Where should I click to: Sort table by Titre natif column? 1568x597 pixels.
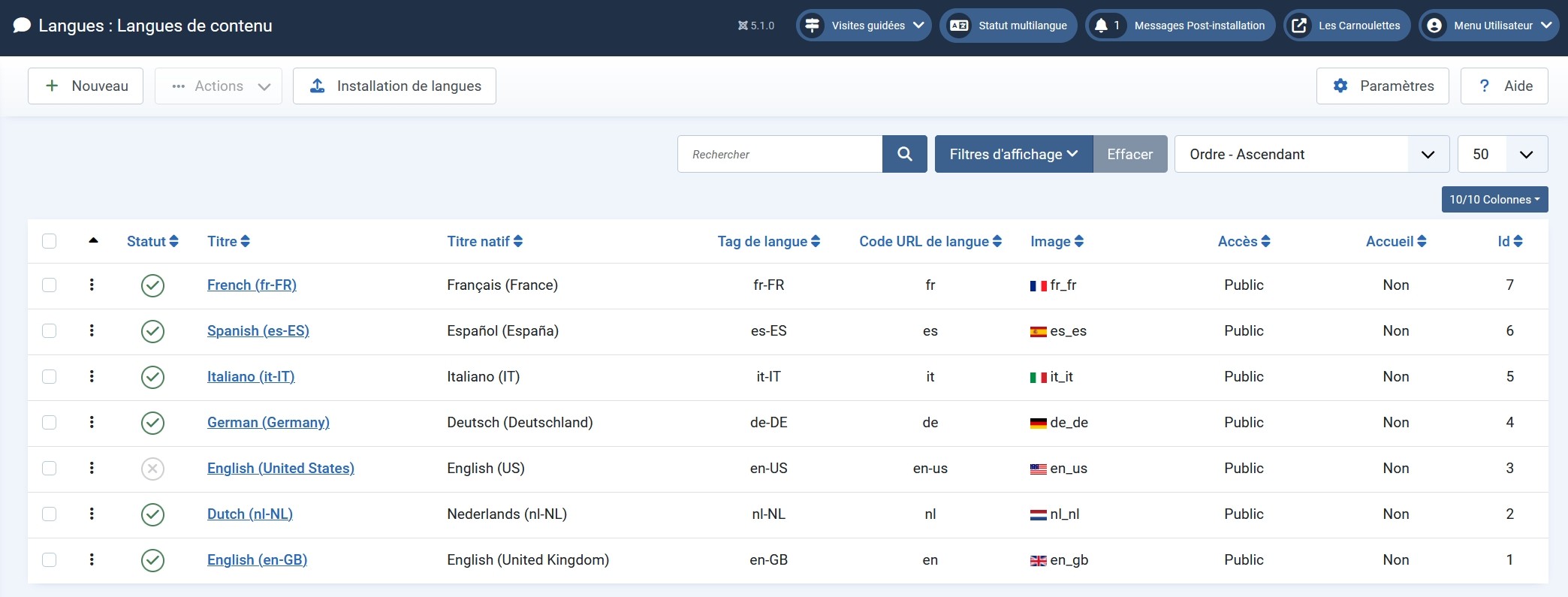(x=485, y=241)
